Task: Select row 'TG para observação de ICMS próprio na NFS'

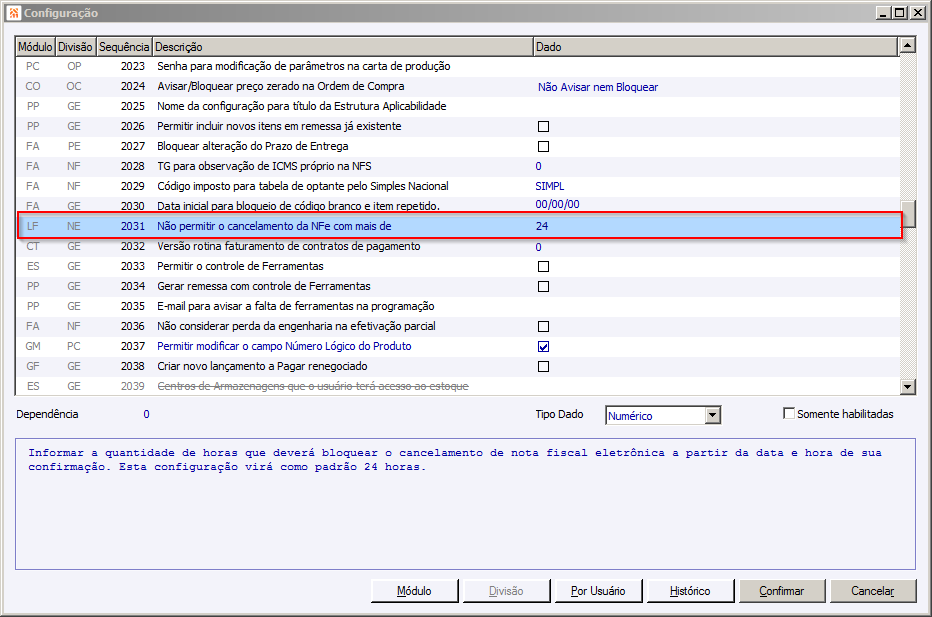Action: 458,166
